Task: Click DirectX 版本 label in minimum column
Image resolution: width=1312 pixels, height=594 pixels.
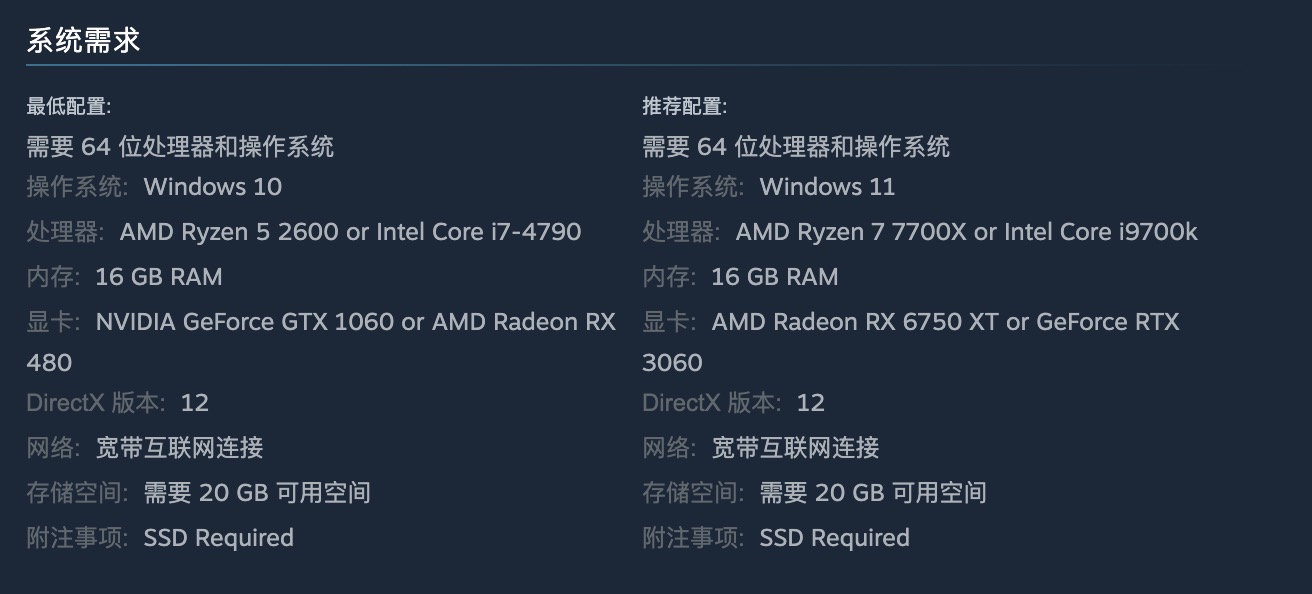Action: pyautogui.click(x=95, y=403)
